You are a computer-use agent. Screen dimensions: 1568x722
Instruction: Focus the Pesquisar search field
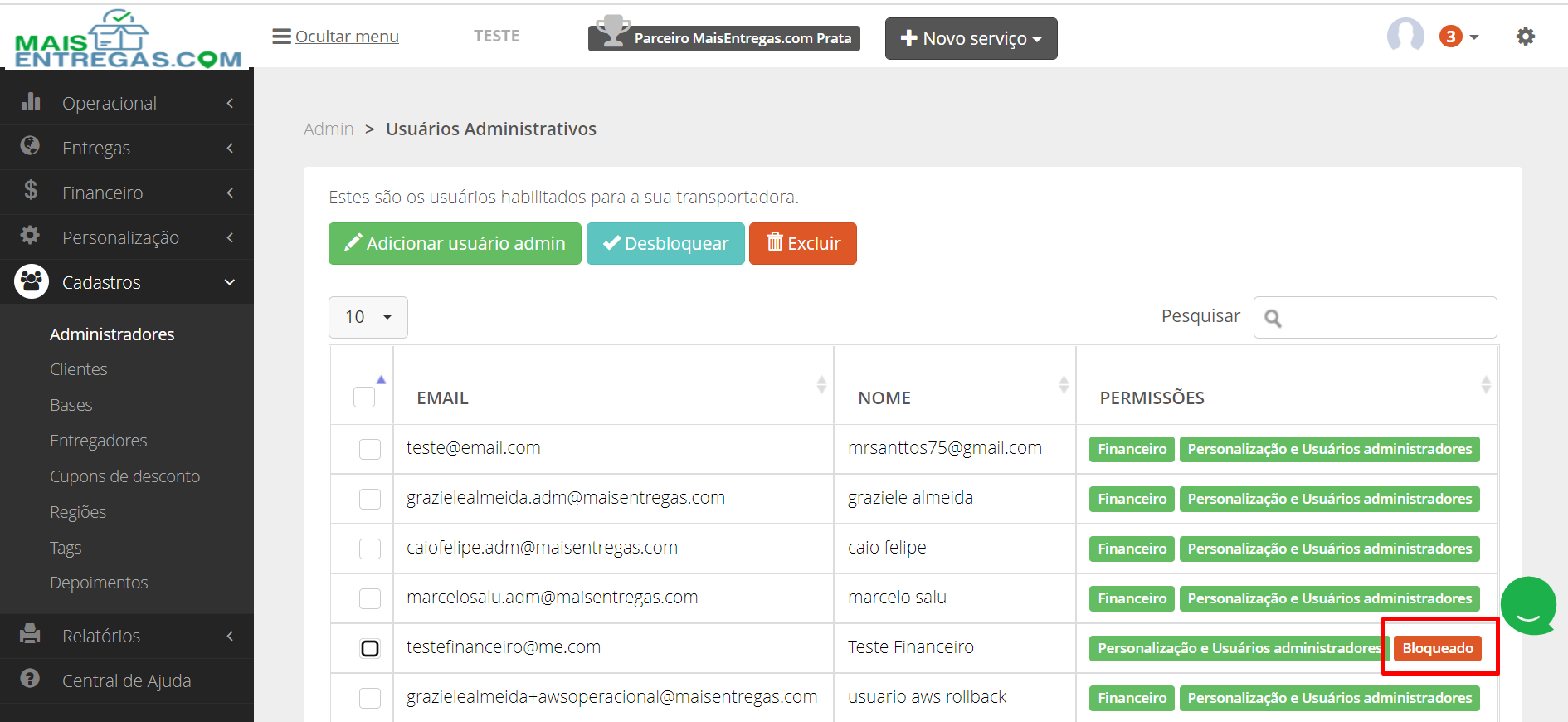1375,317
